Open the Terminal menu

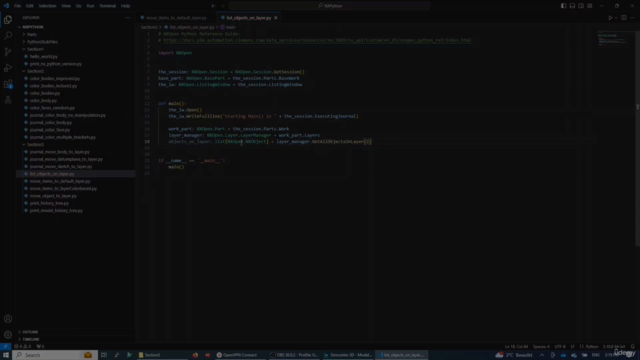click(108, 6)
